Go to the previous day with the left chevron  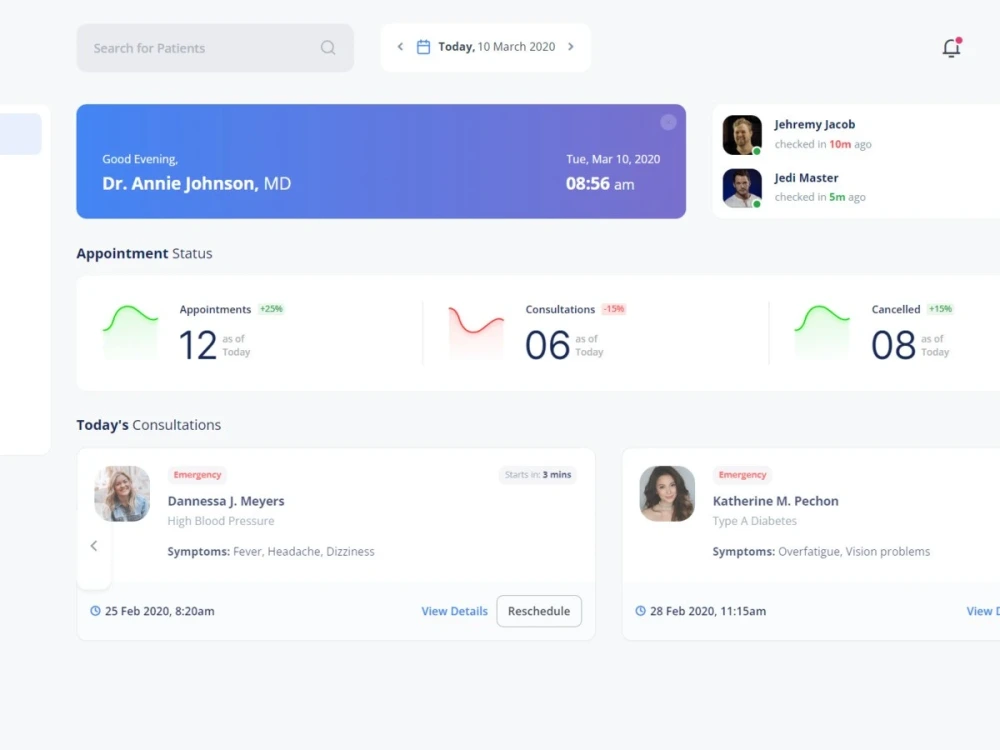tap(399, 46)
